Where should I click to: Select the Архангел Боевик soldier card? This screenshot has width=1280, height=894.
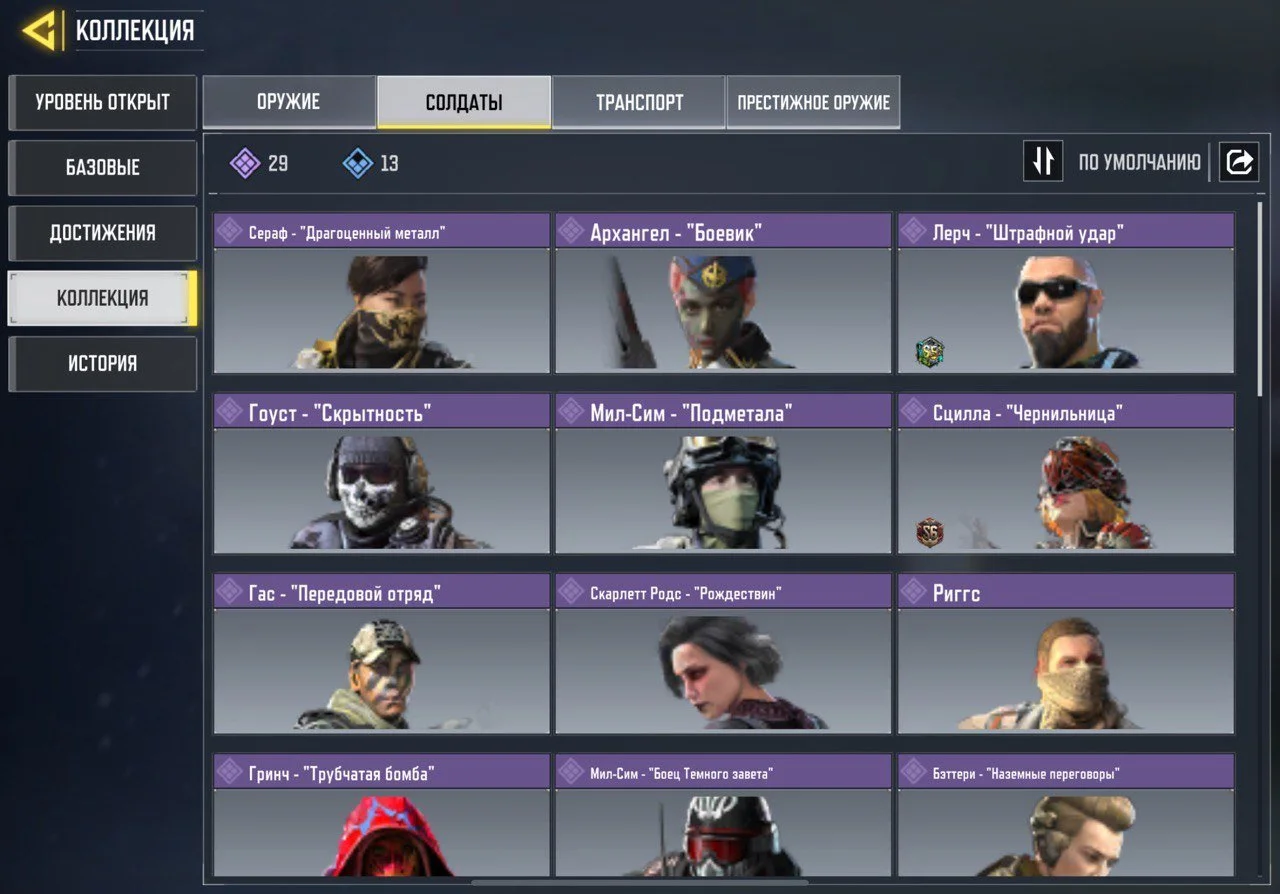pyautogui.click(x=723, y=293)
